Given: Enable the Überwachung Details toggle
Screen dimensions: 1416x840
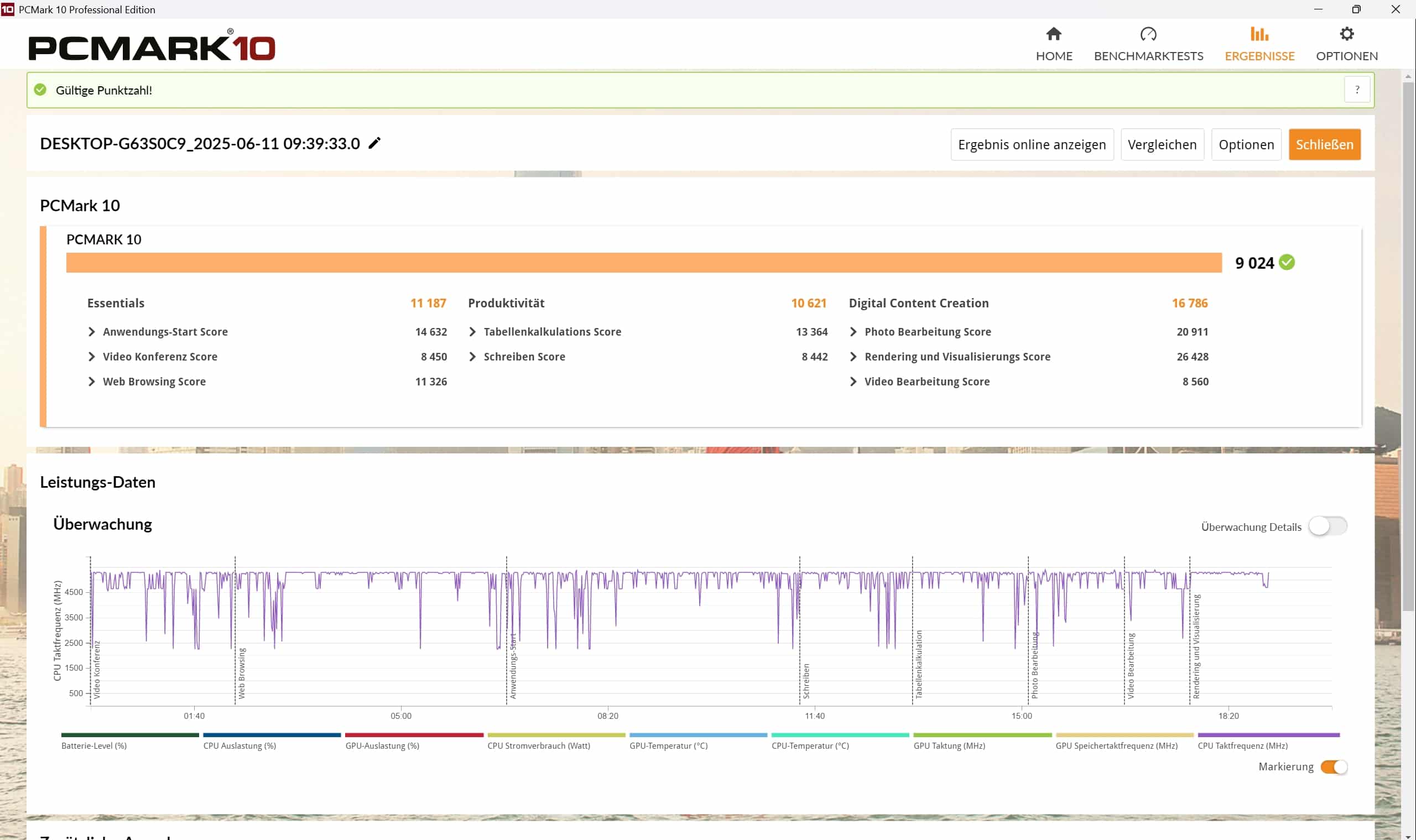Looking at the screenshot, I should [1327, 526].
